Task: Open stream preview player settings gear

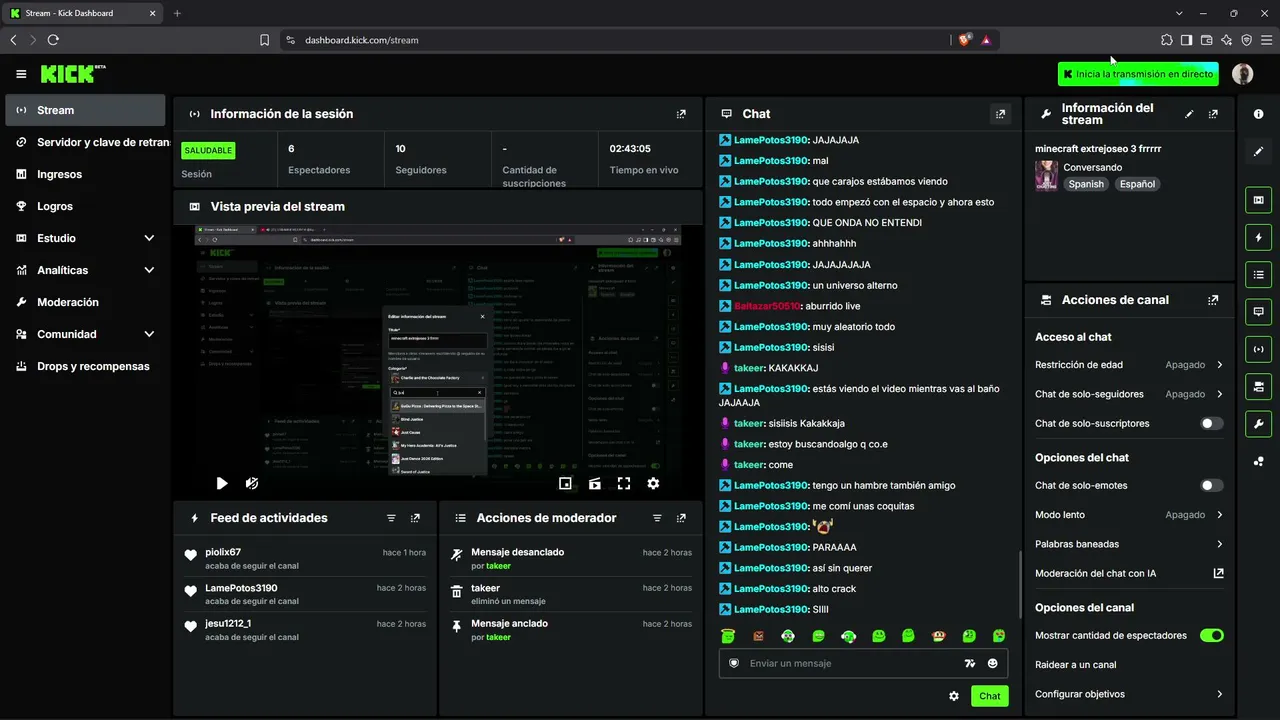Action: tap(653, 483)
